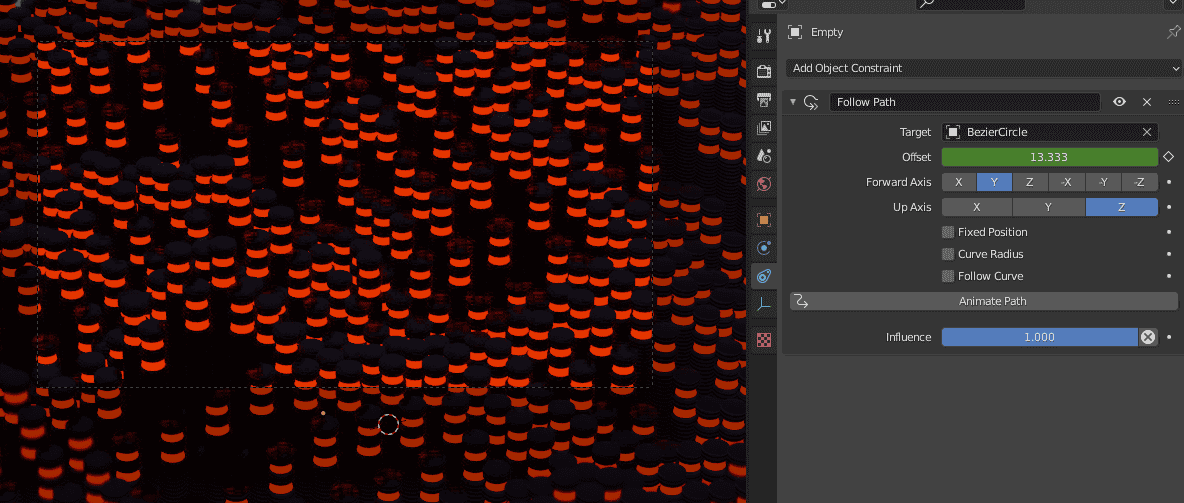Pin the Empty object properties context
The image size is (1184, 503).
[x=1173, y=32]
